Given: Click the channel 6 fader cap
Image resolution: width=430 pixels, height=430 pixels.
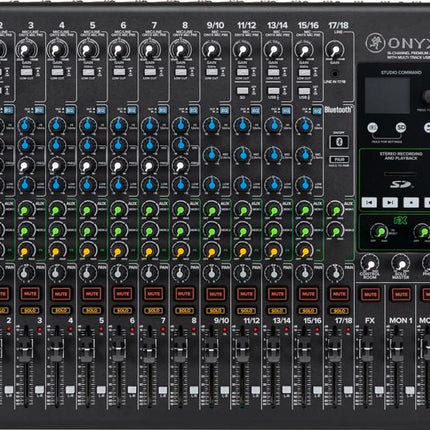Looking at the screenshot, I should [x=118, y=349].
